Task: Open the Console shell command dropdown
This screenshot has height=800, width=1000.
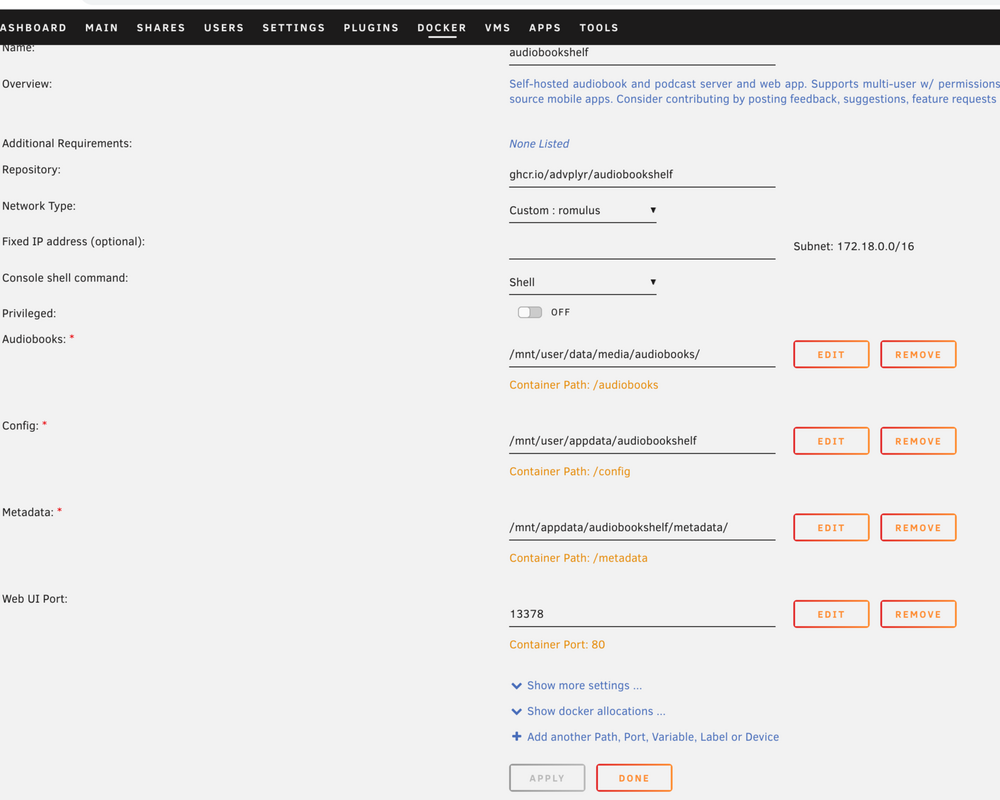Action: (582, 283)
